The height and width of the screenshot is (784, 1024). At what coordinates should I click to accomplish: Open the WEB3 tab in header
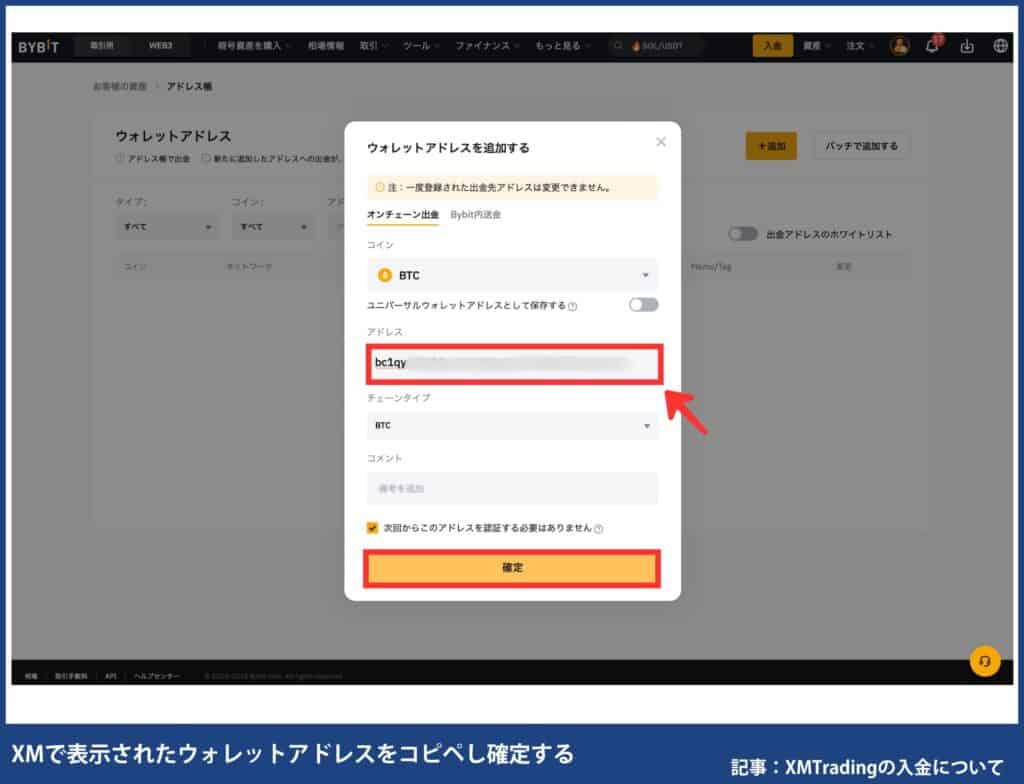point(161,46)
